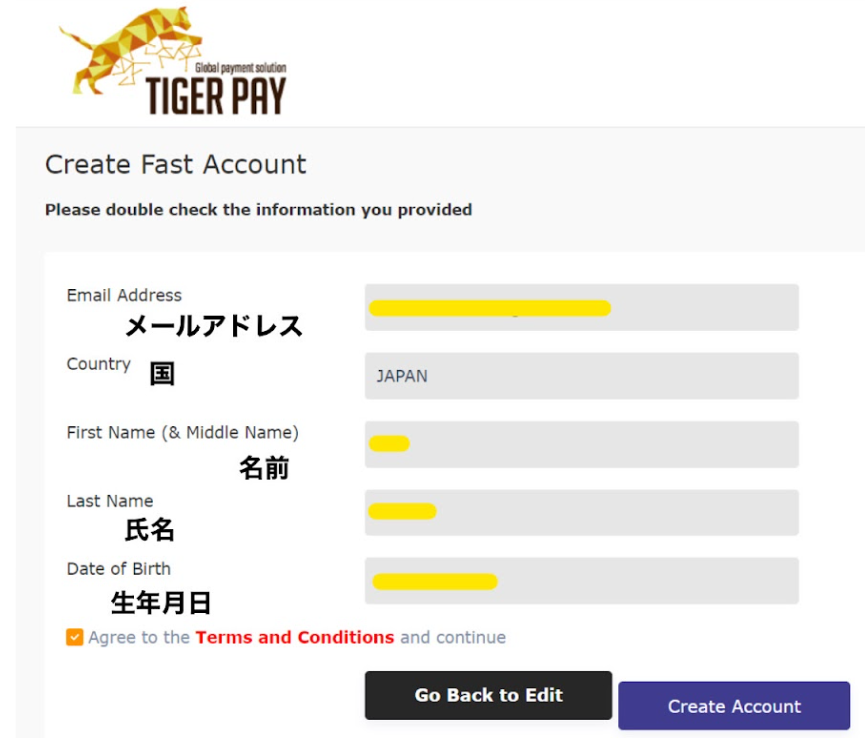Click the Country label text
This screenshot has width=865, height=738.
tap(99, 364)
